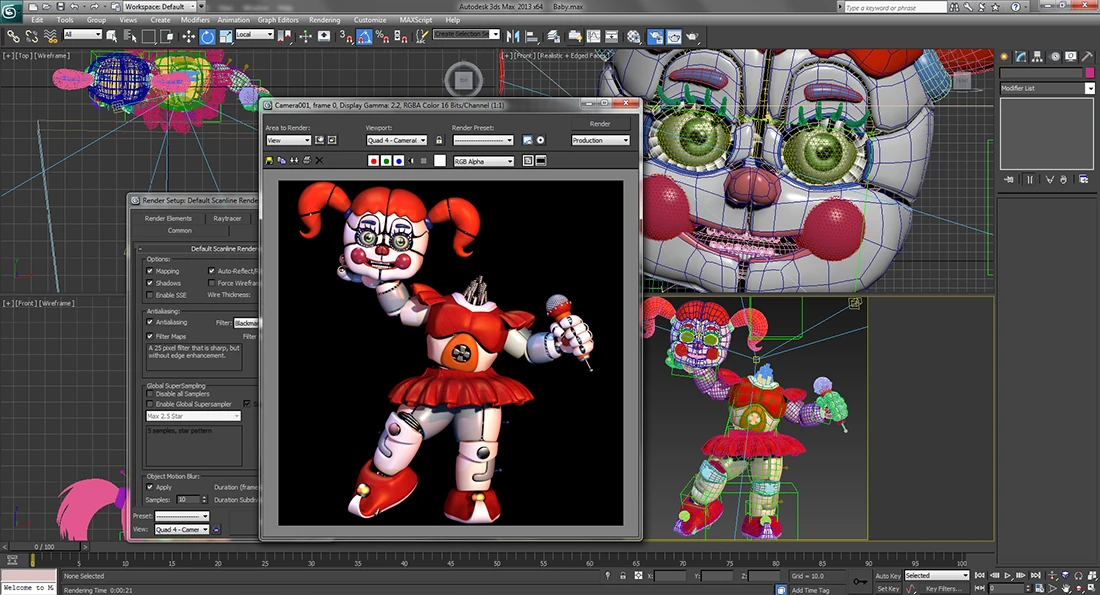Expand the RGB Alpha channel dropdown

(484, 161)
